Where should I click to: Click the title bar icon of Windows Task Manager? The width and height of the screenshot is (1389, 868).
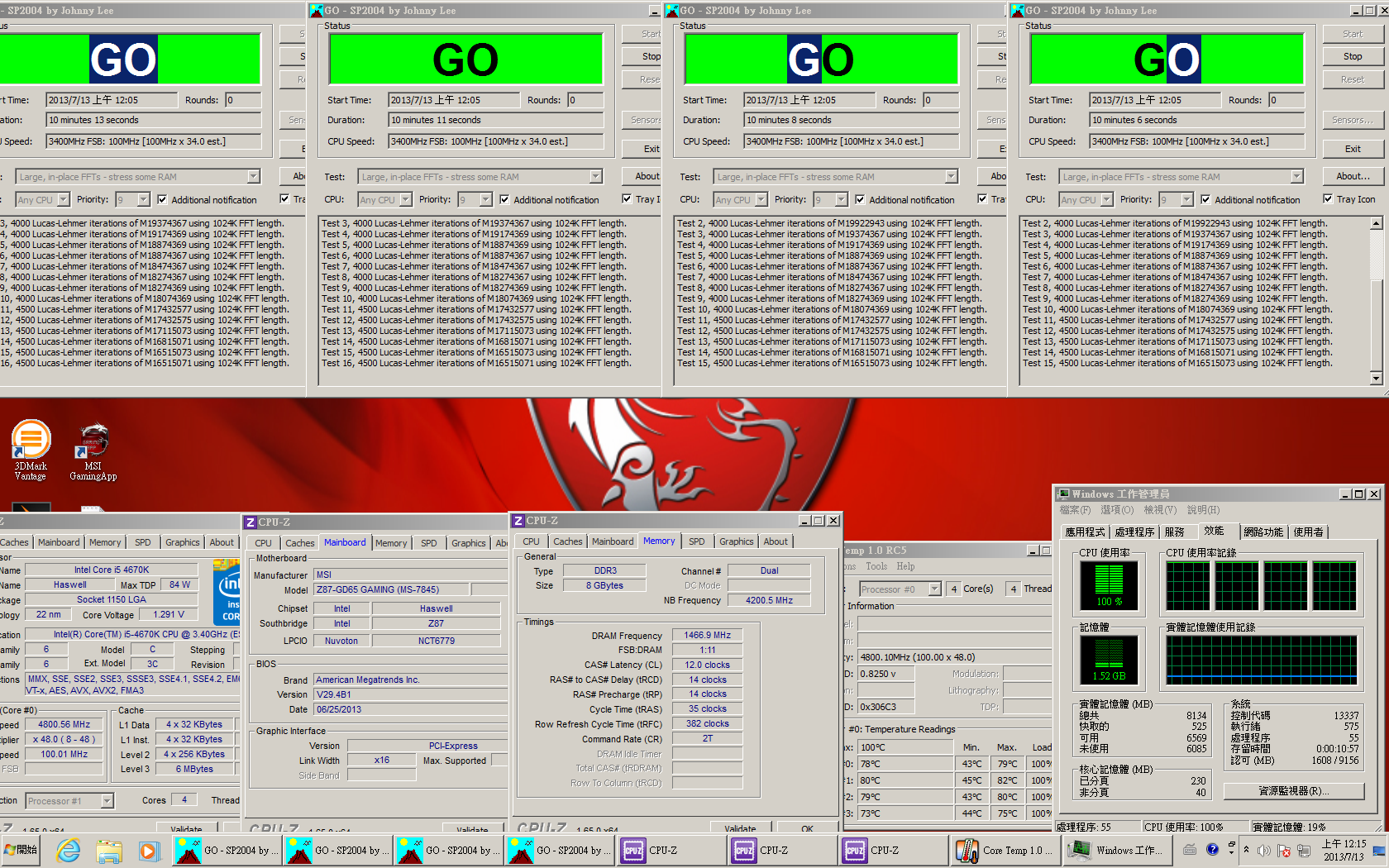[1065, 494]
